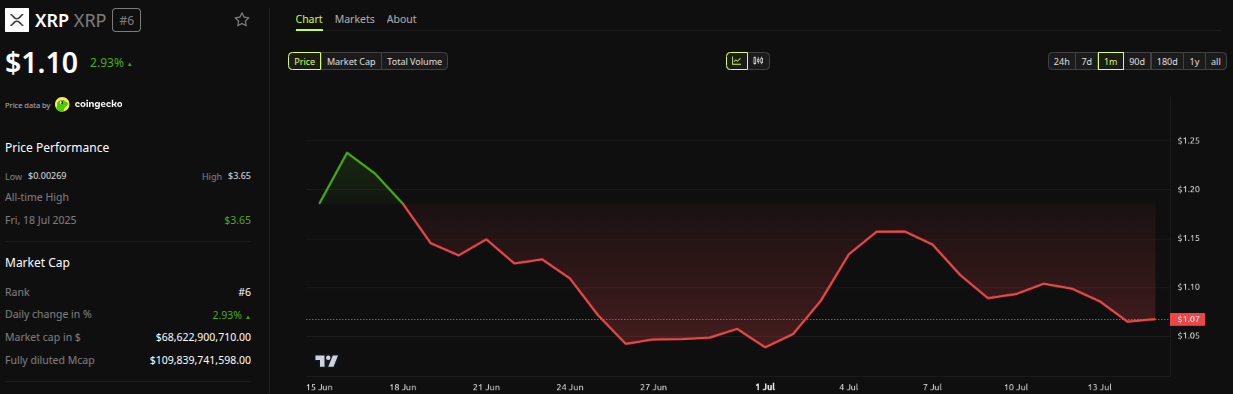1233x394 pixels.
Task: Set chart range to all
Action: click(1216, 61)
